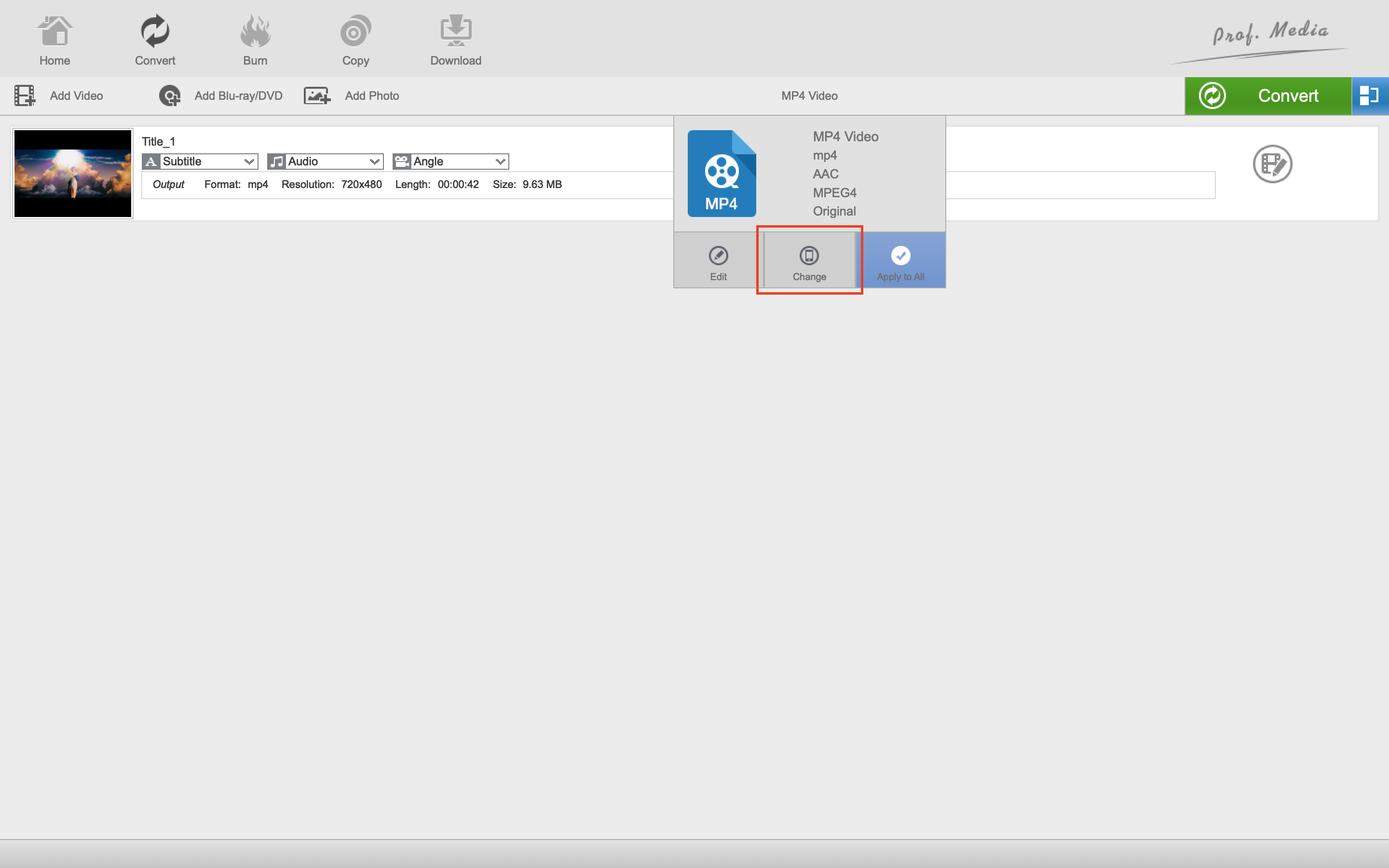1389x868 pixels.
Task: Click the blue MP4 format icon
Action: click(x=722, y=174)
